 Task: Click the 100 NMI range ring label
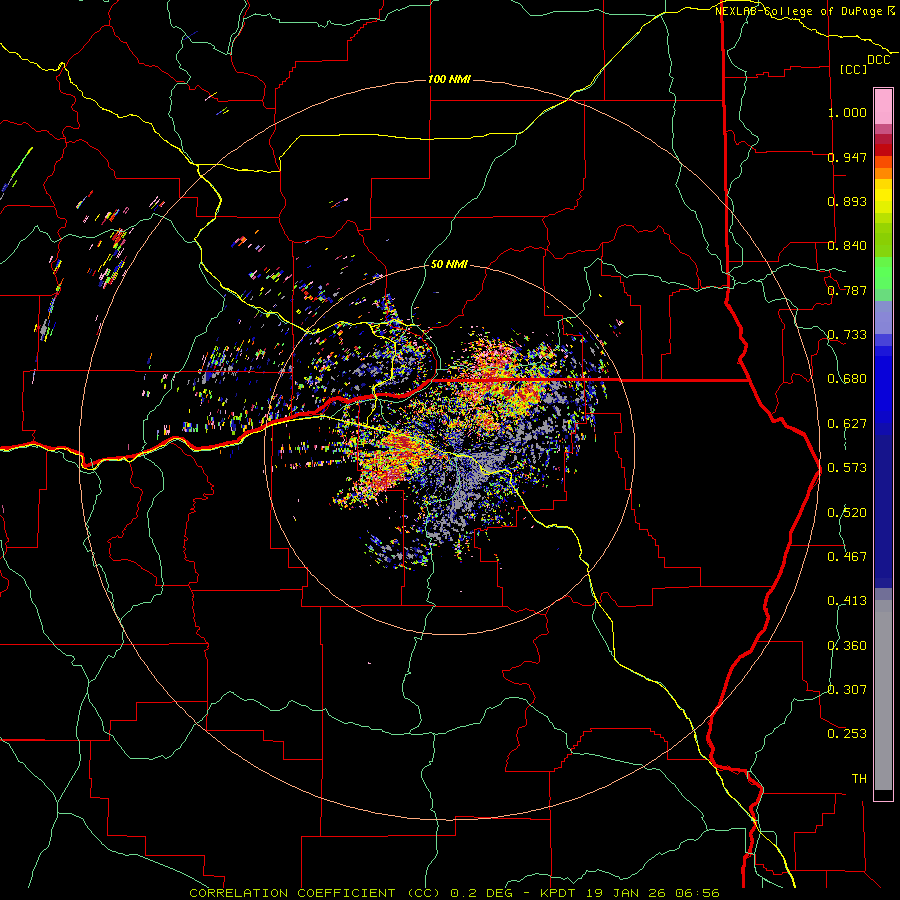click(449, 79)
